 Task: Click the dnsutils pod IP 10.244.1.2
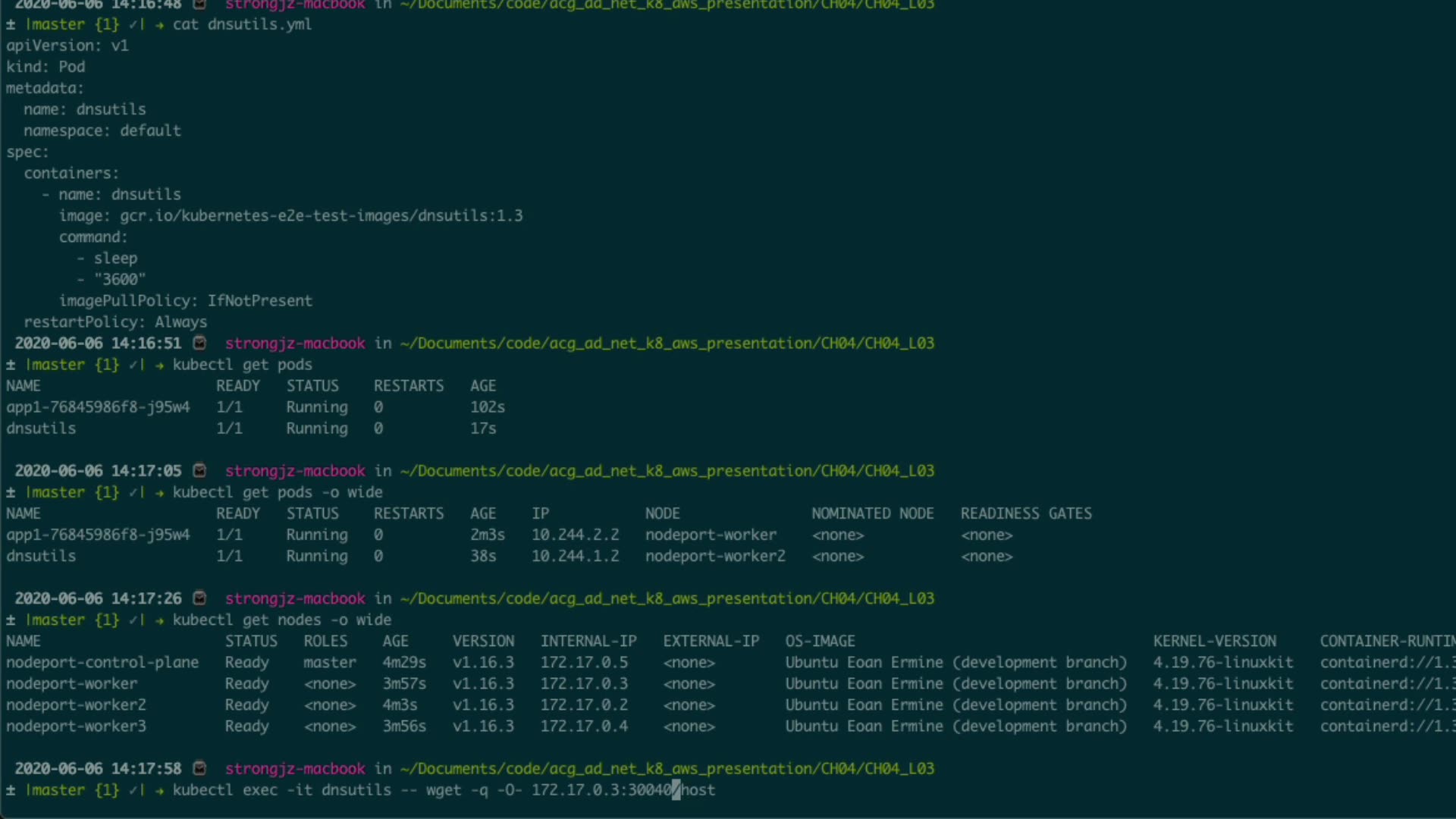pyautogui.click(x=575, y=556)
